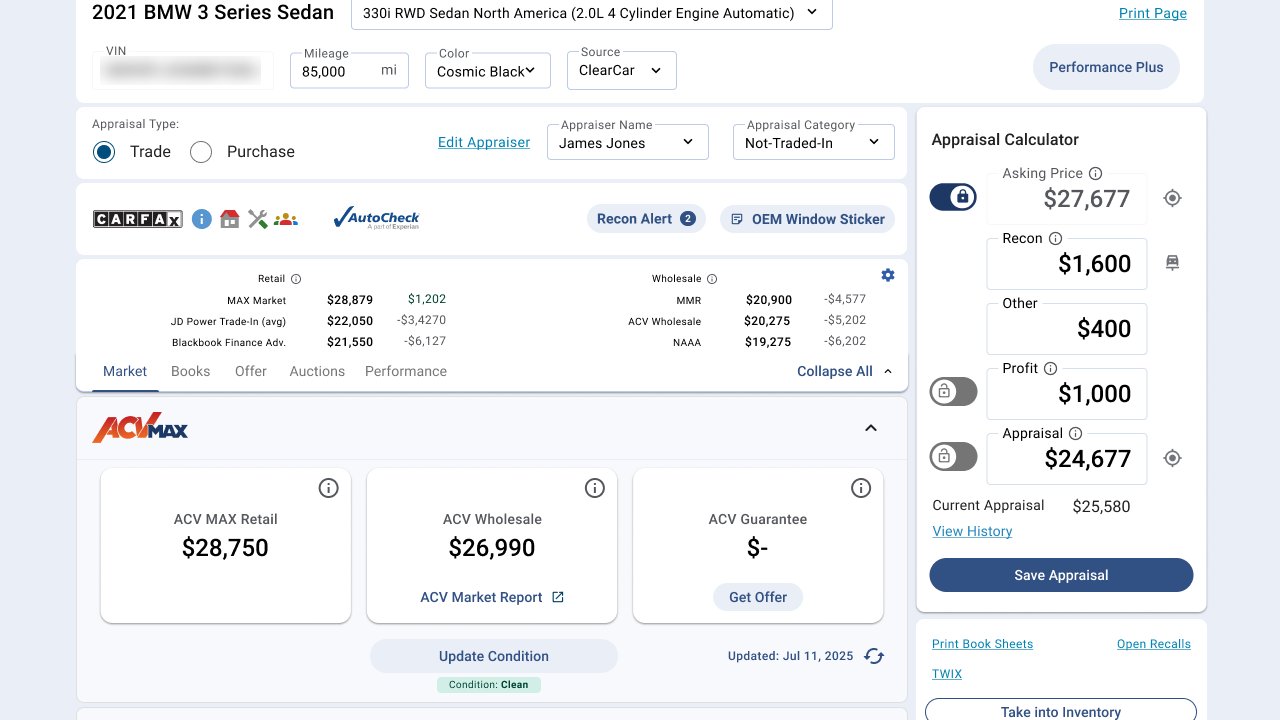Image resolution: width=1280 pixels, height=720 pixels.
Task: Switch to the Offer tab
Action: 251,371
